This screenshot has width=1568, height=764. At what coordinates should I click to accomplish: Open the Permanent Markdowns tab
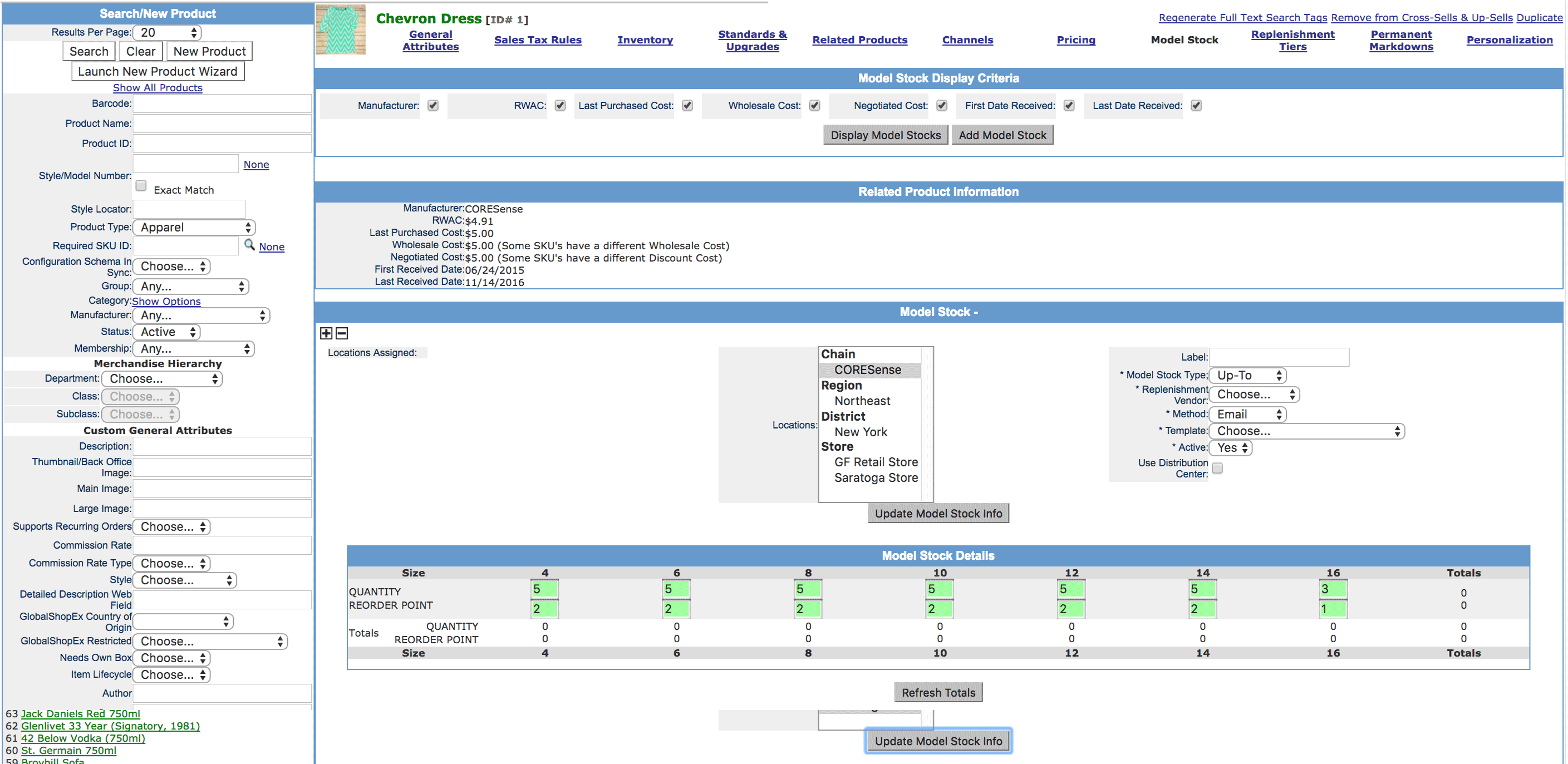click(x=1401, y=40)
